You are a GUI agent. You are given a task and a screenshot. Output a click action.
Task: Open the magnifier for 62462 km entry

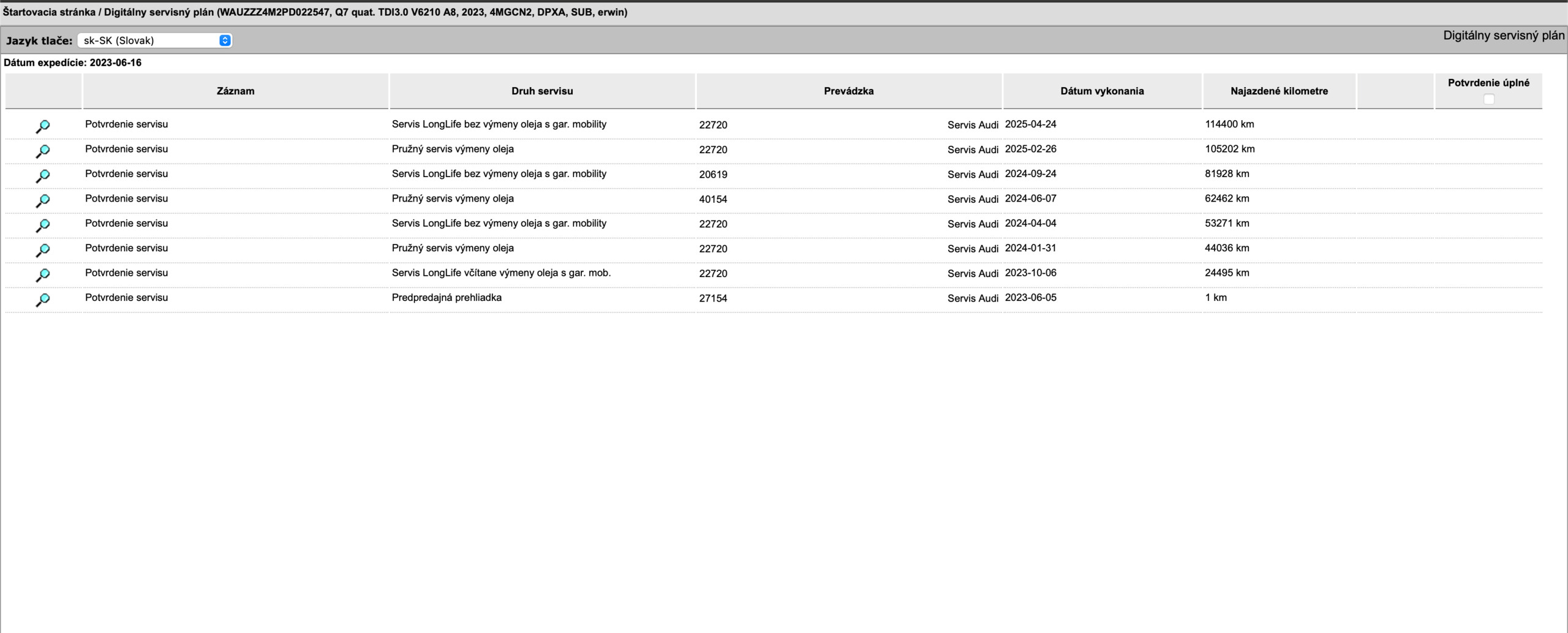click(x=43, y=200)
